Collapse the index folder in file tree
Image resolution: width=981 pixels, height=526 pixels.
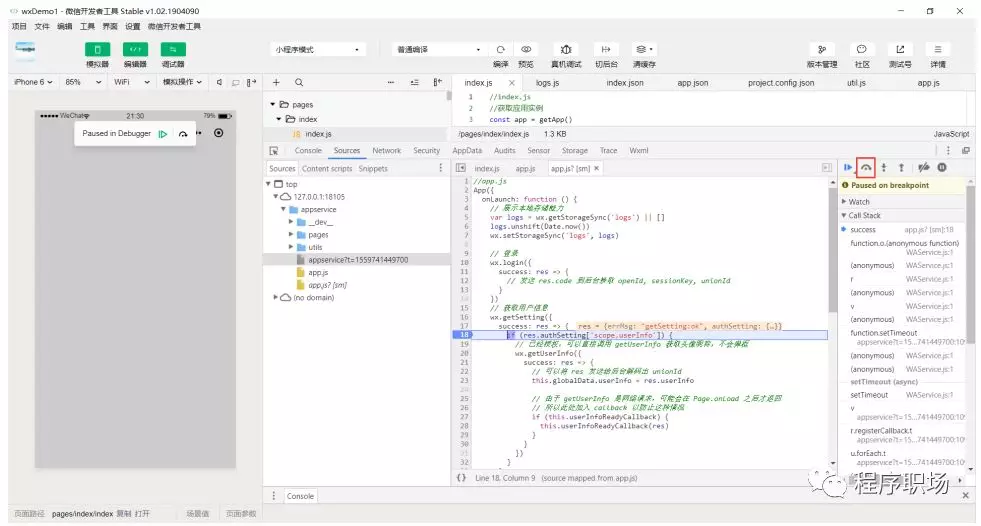coord(279,119)
